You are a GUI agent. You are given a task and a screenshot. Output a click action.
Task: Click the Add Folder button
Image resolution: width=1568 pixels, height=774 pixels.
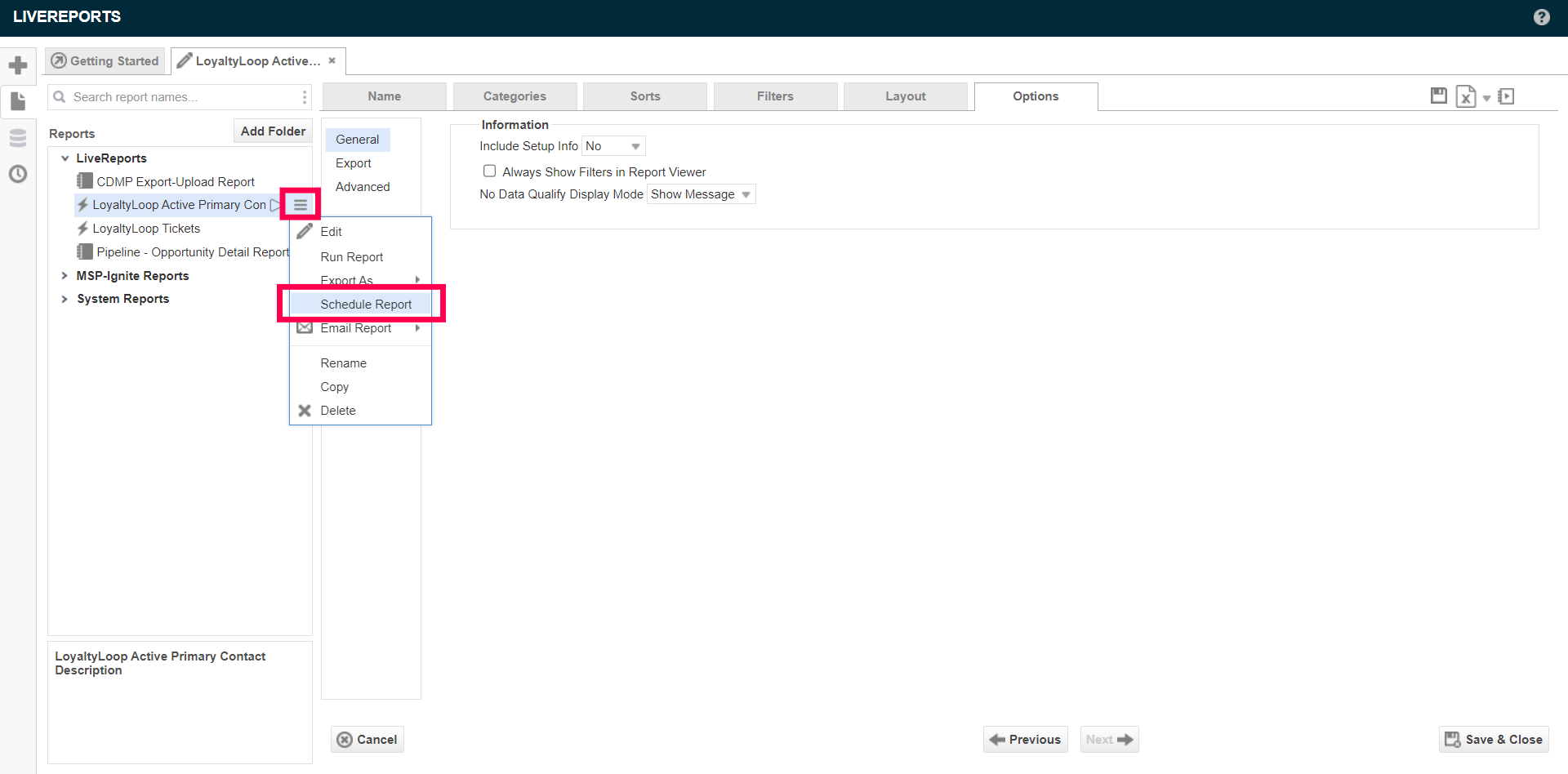(x=273, y=131)
